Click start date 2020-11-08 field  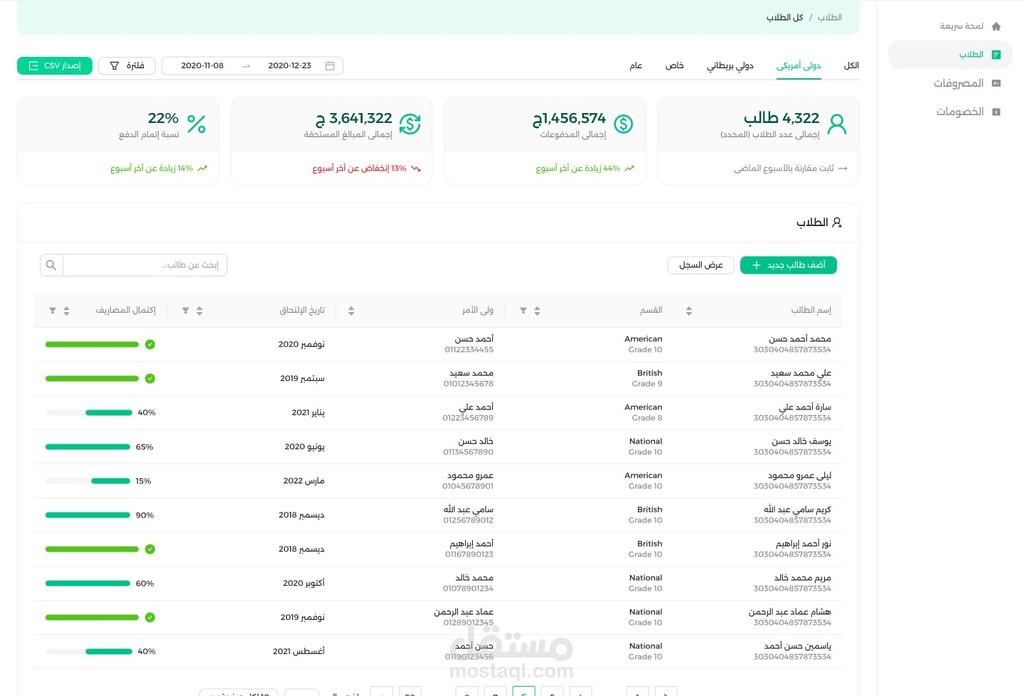pyautogui.click(x=202, y=66)
